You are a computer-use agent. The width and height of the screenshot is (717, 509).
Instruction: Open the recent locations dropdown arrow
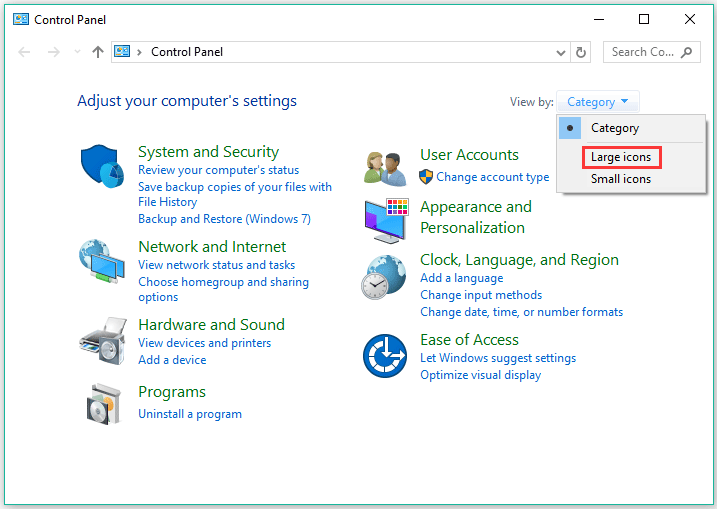coord(77,52)
